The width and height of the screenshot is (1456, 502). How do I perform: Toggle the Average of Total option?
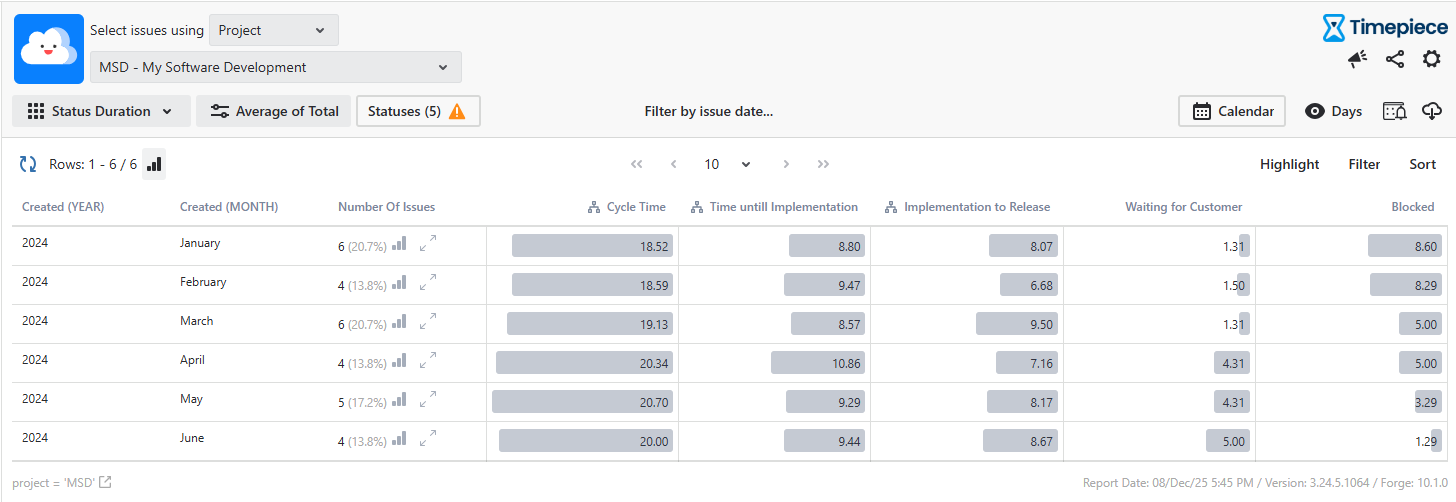(x=274, y=111)
